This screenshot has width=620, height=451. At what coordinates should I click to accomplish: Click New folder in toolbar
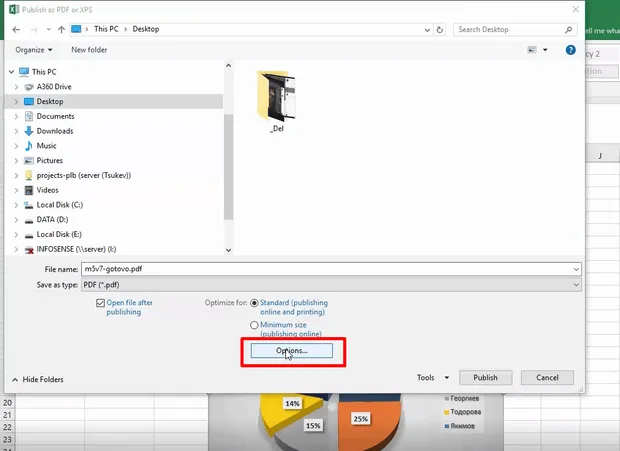coord(89,50)
